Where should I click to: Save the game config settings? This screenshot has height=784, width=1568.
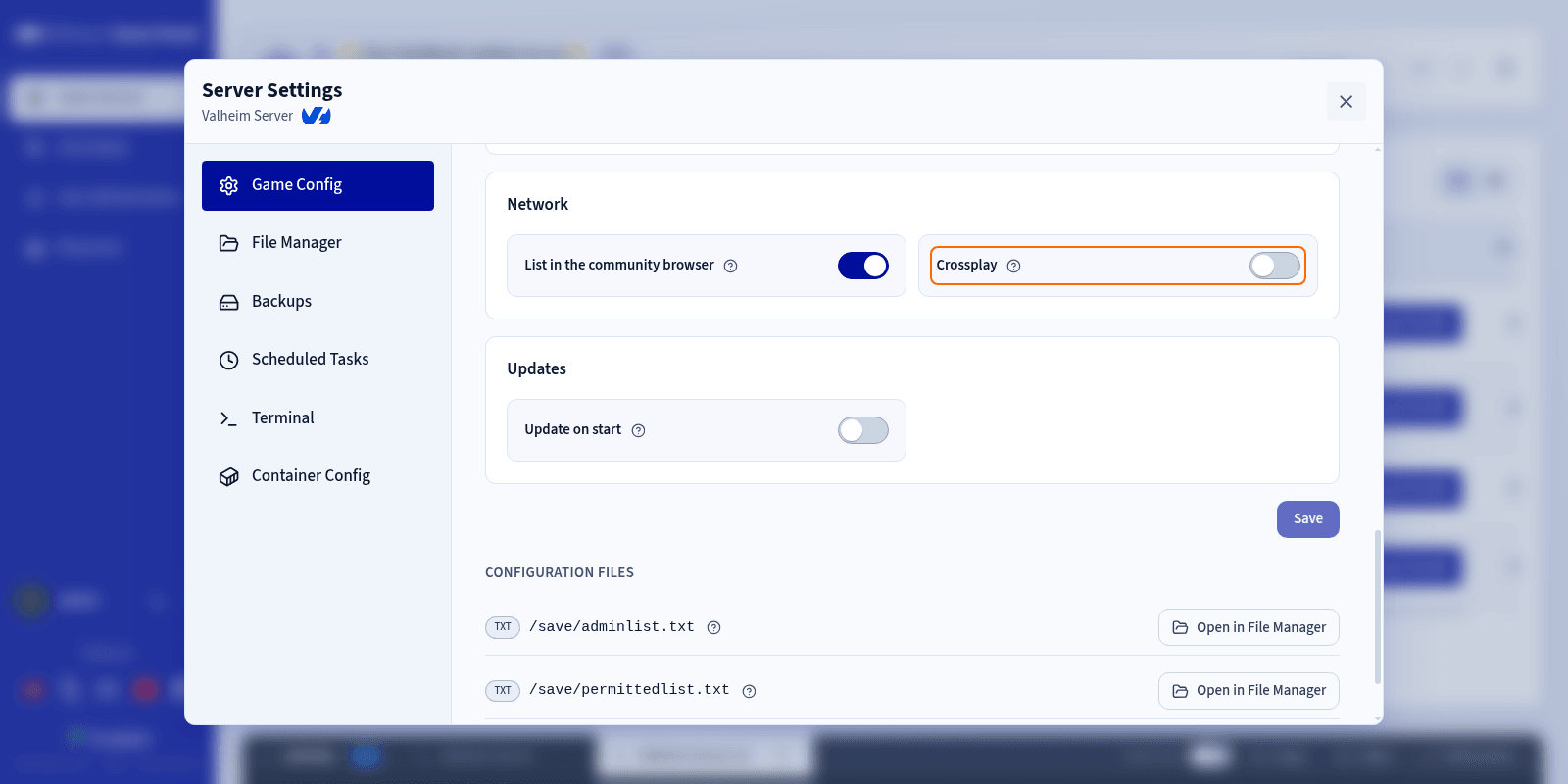point(1308,519)
